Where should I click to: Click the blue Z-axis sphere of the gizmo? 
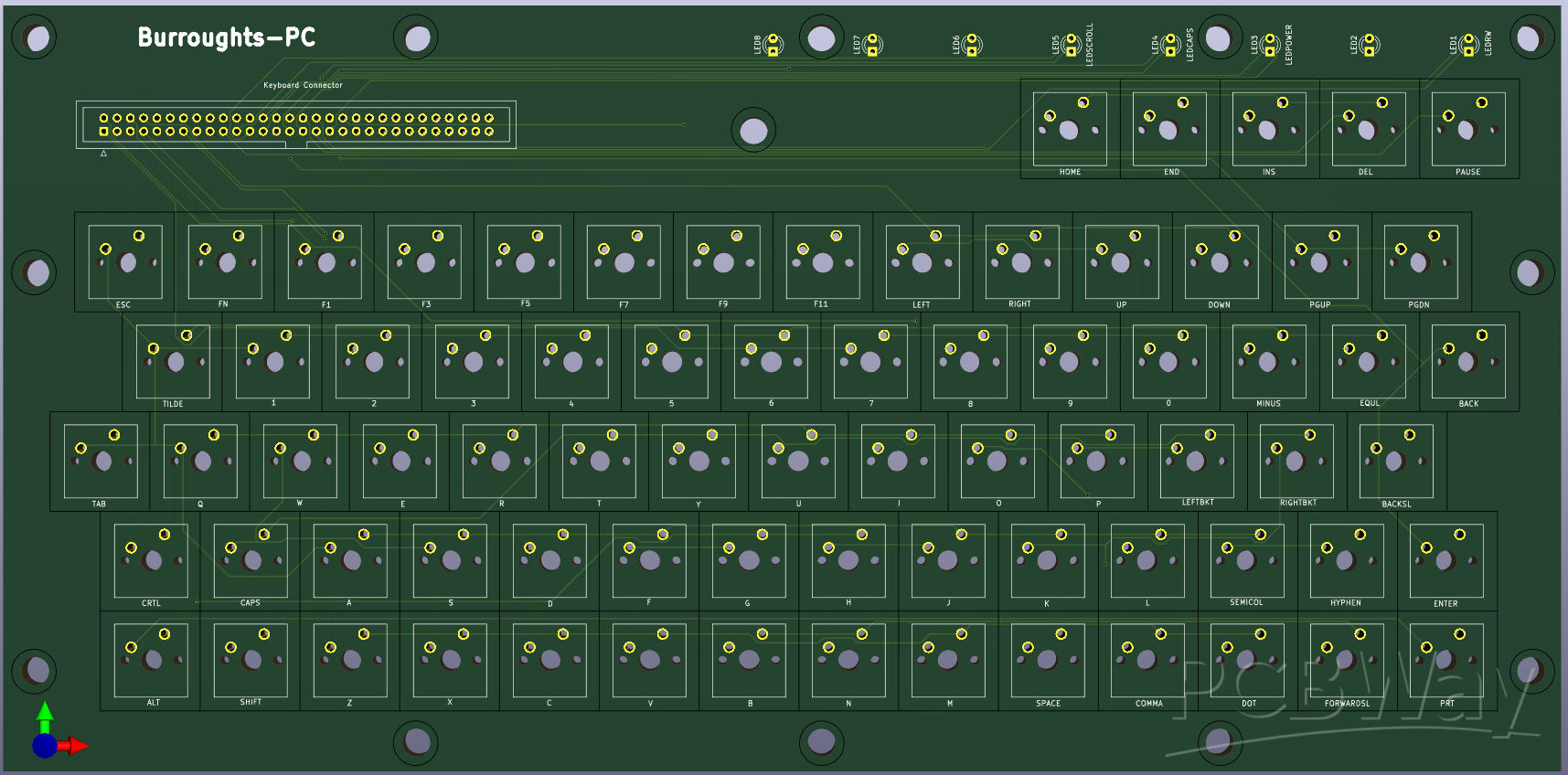click(x=44, y=746)
